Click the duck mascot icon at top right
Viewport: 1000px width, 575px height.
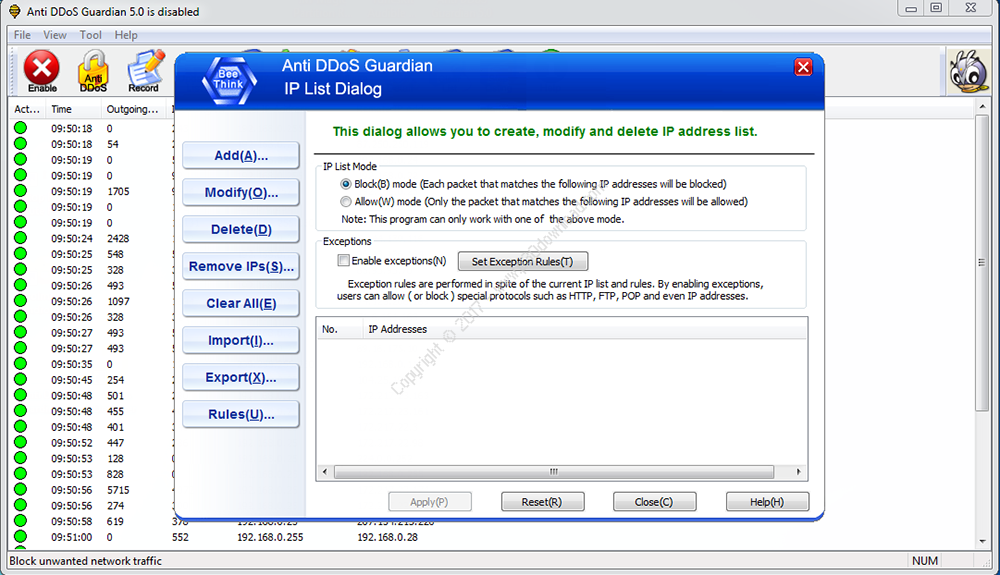[969, 71]
